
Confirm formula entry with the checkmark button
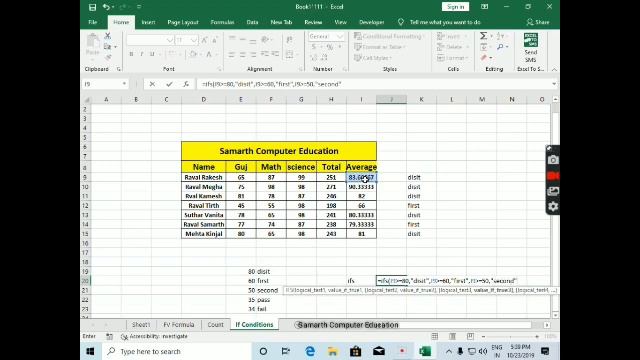pyautogui.click(x=169, y=84)
